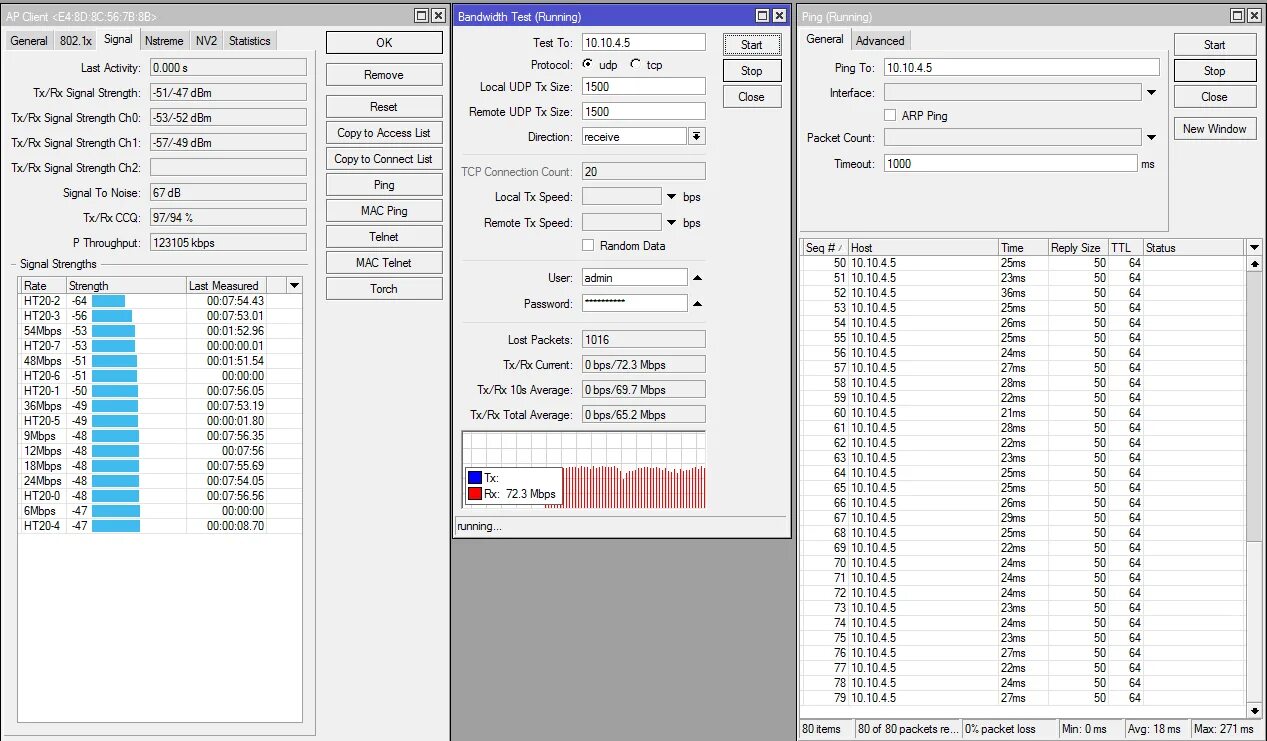Expand the Local Tx Speed arrow
Image resolution: width=1267 pixels, height=741 pixels.
[671, 197]
